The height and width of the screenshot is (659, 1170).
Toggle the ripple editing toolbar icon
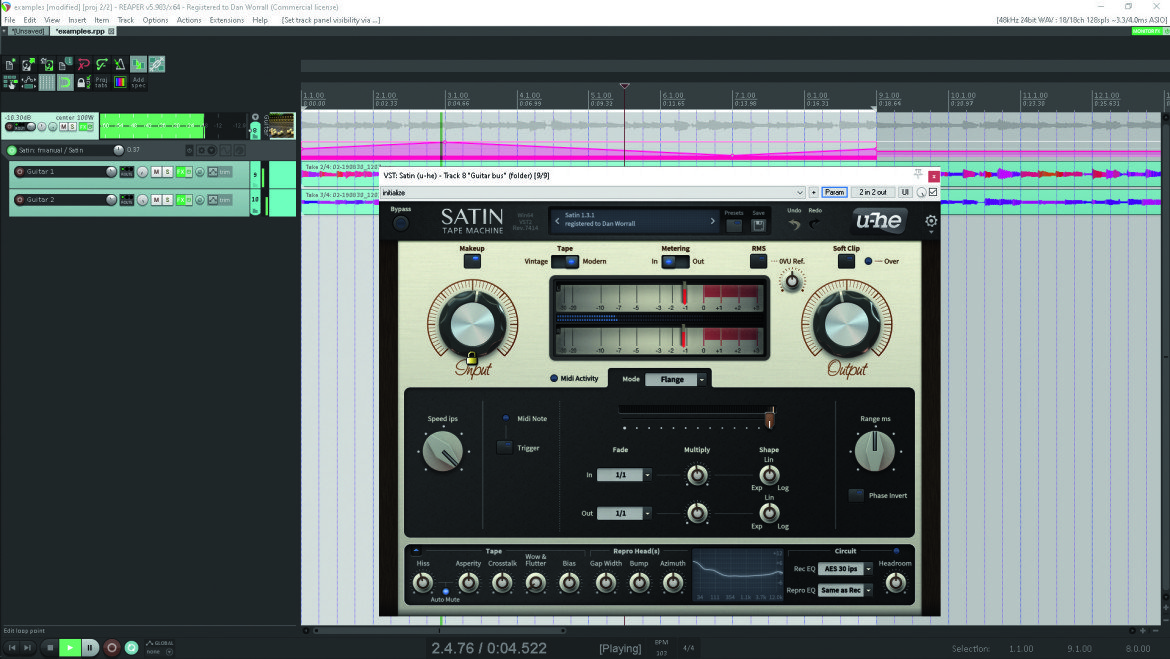click(x=10, y=82)
